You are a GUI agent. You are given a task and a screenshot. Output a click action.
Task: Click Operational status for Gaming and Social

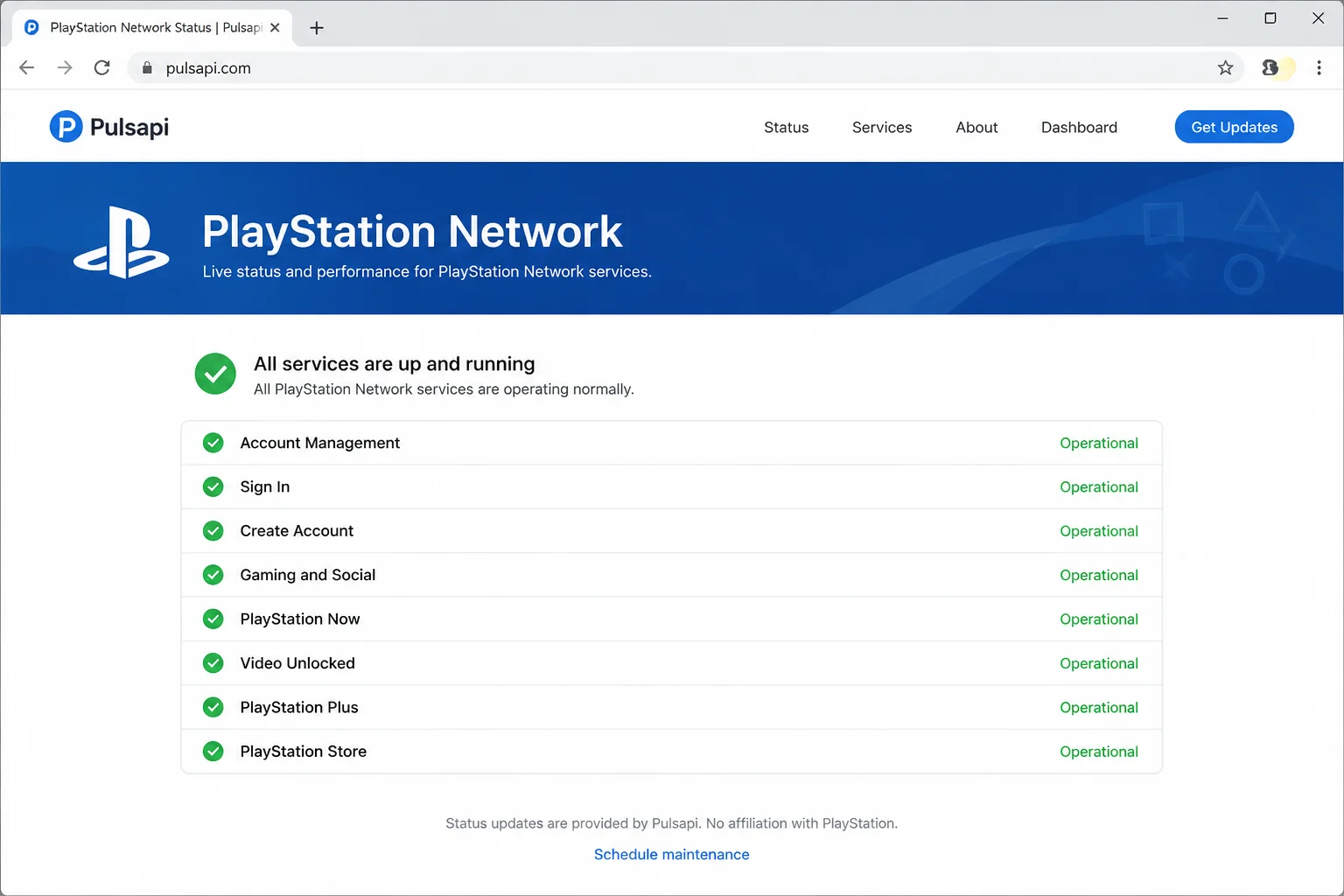click(x=1098, y=575)
